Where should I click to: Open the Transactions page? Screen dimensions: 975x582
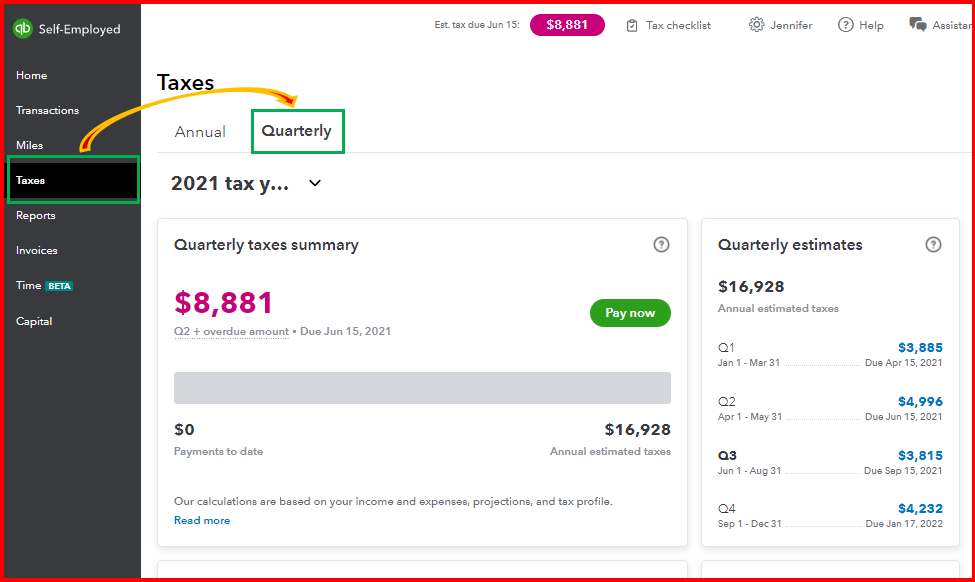click(46, 110)
